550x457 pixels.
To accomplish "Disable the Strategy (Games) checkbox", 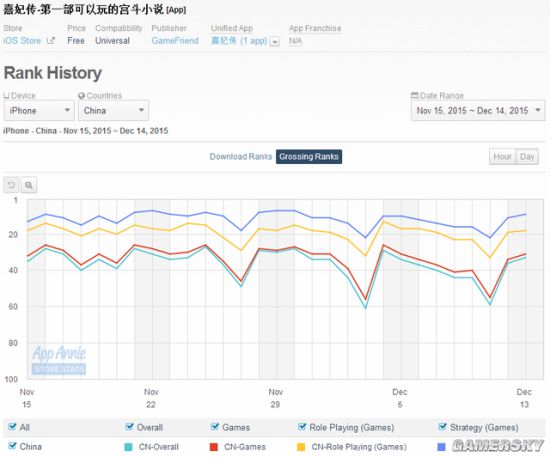I will tap(442, 427).
